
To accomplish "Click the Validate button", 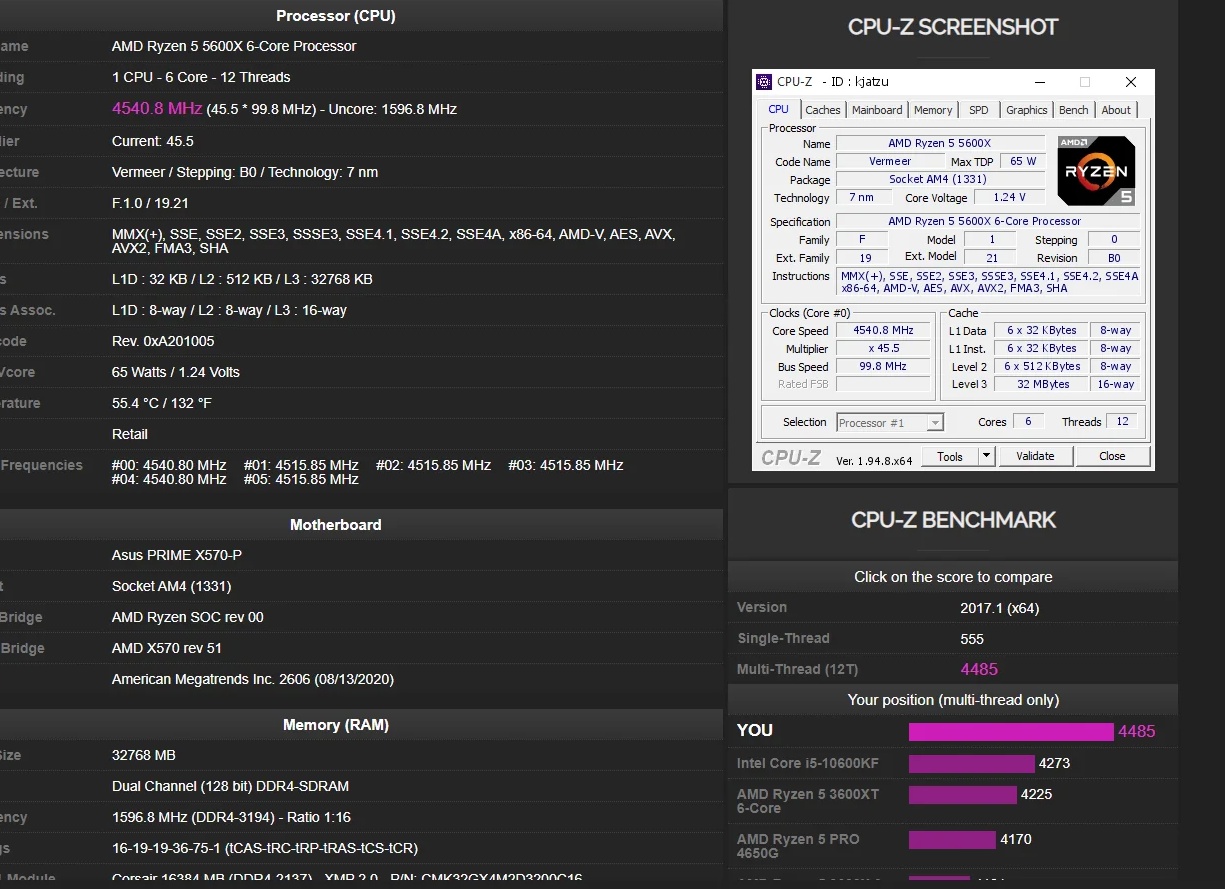I will click(x=1035, y=456).
